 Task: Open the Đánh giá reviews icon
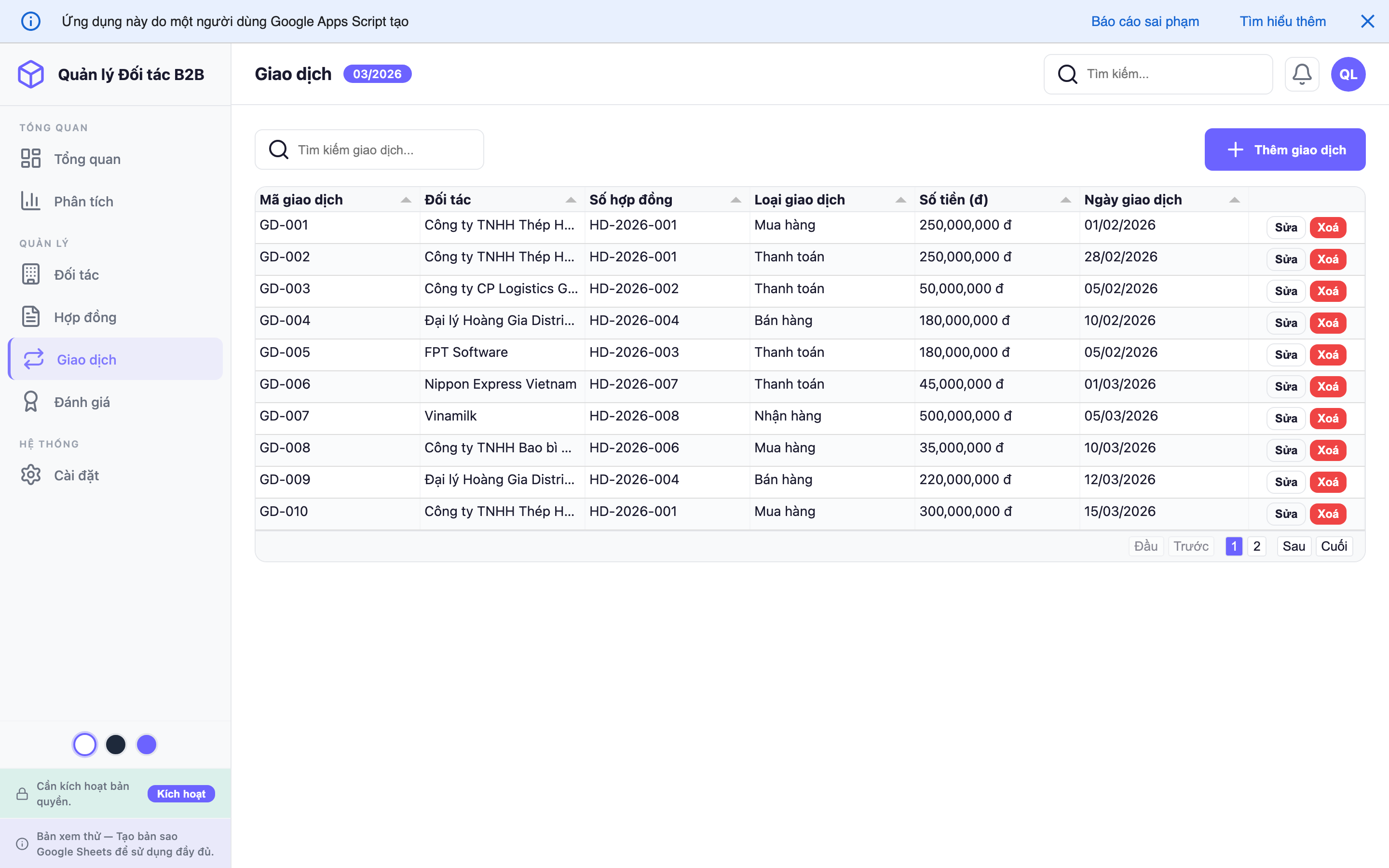point(31,402)
